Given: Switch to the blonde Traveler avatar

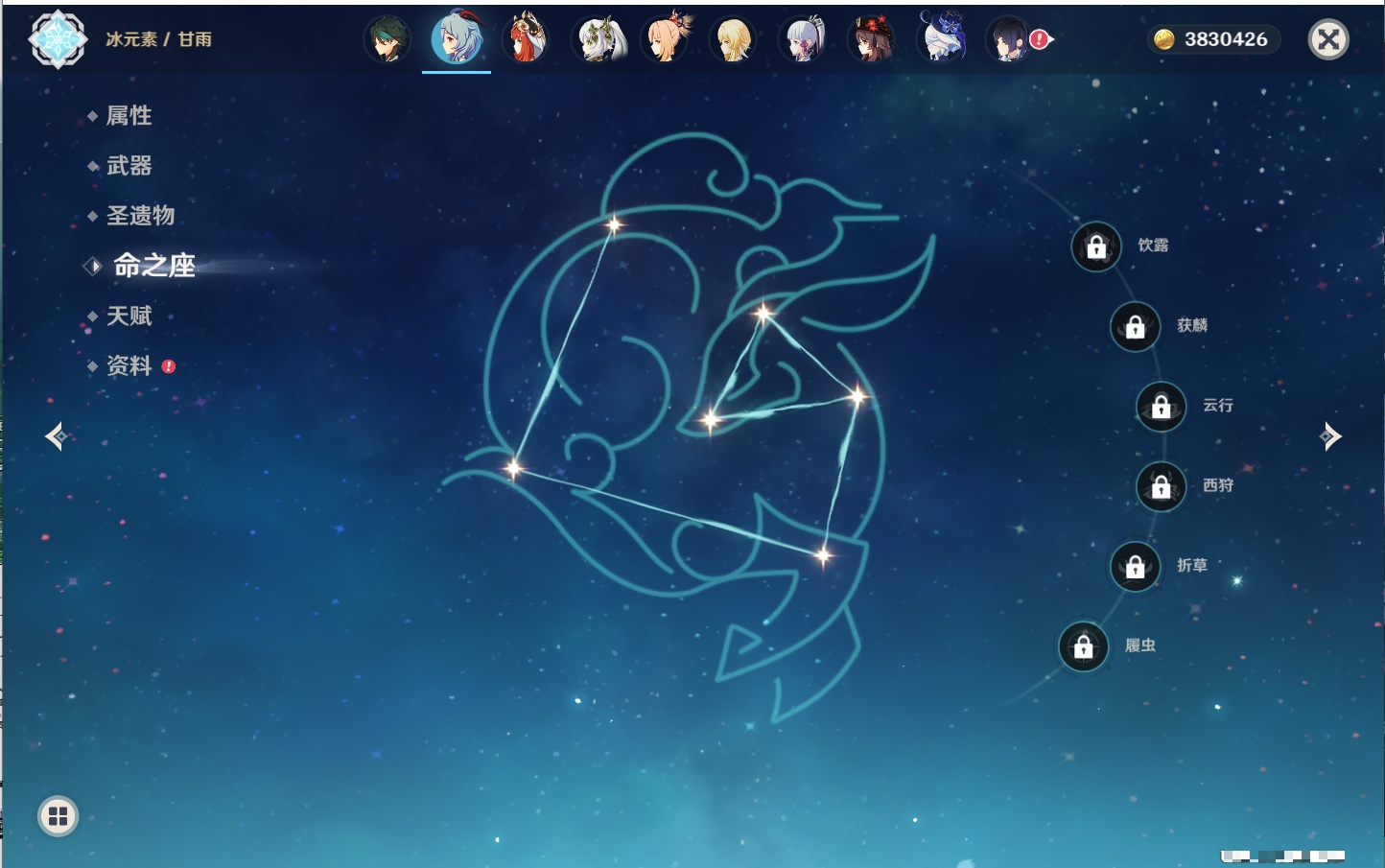Looking at the screenshot, I should tap(733, 39).
